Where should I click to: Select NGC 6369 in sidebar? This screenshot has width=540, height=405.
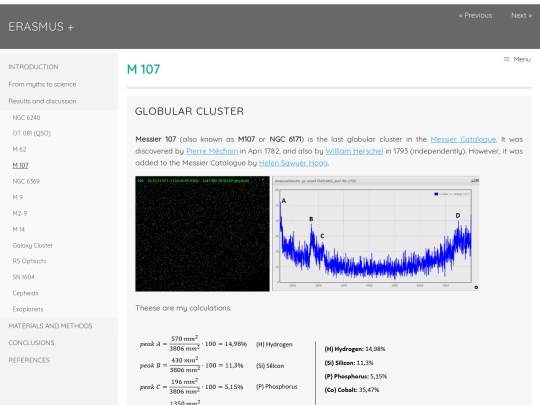(x=26, y=181)
